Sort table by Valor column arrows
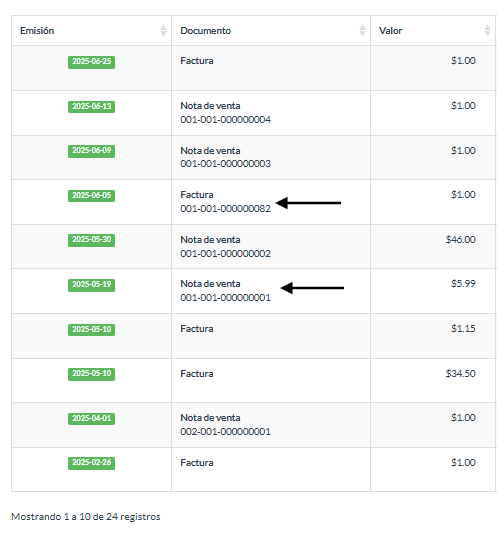Screen dimensions: 497x536 pos(487,31)
